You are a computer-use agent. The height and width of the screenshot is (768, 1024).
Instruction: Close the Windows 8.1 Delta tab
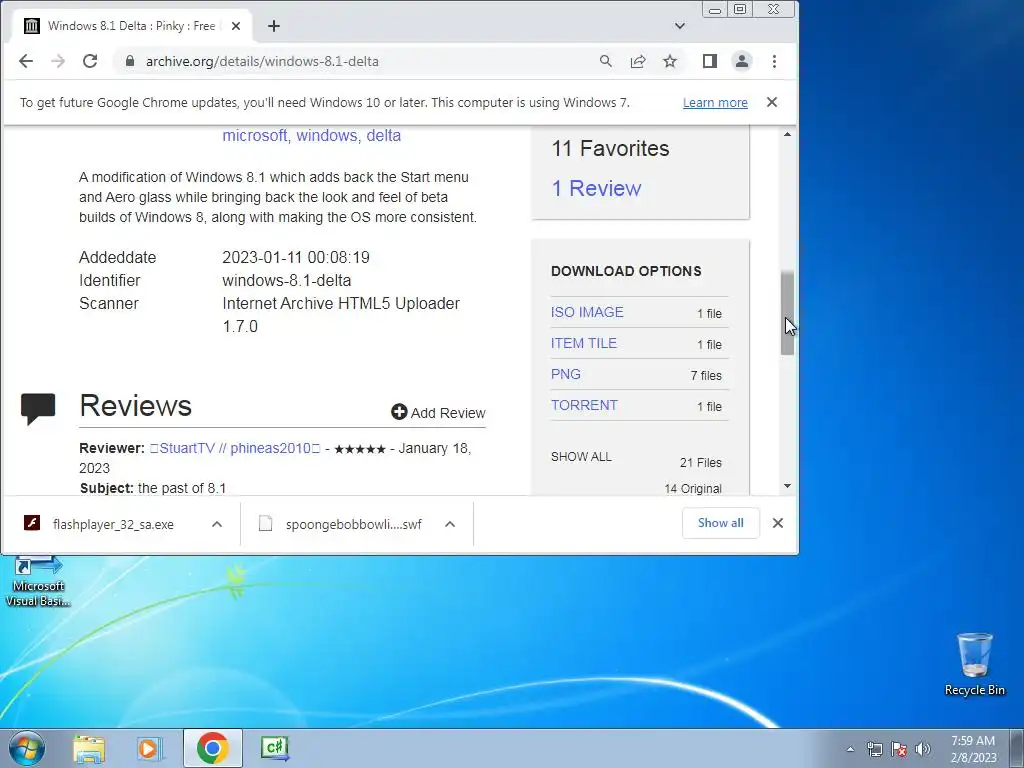(x=236, y=26)
